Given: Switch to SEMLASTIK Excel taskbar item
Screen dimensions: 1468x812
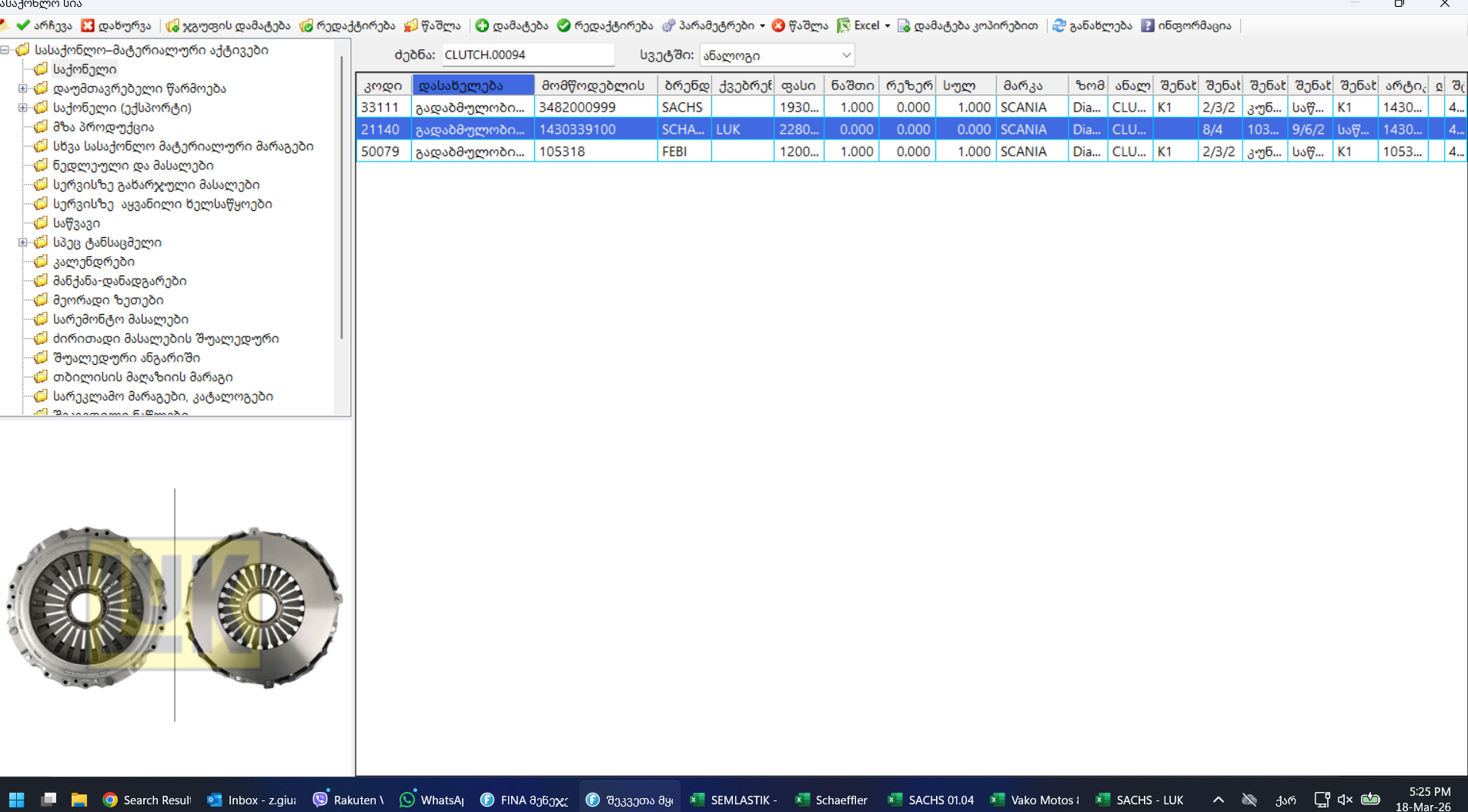Looking at the screenshot, I should tap(733, 800).
